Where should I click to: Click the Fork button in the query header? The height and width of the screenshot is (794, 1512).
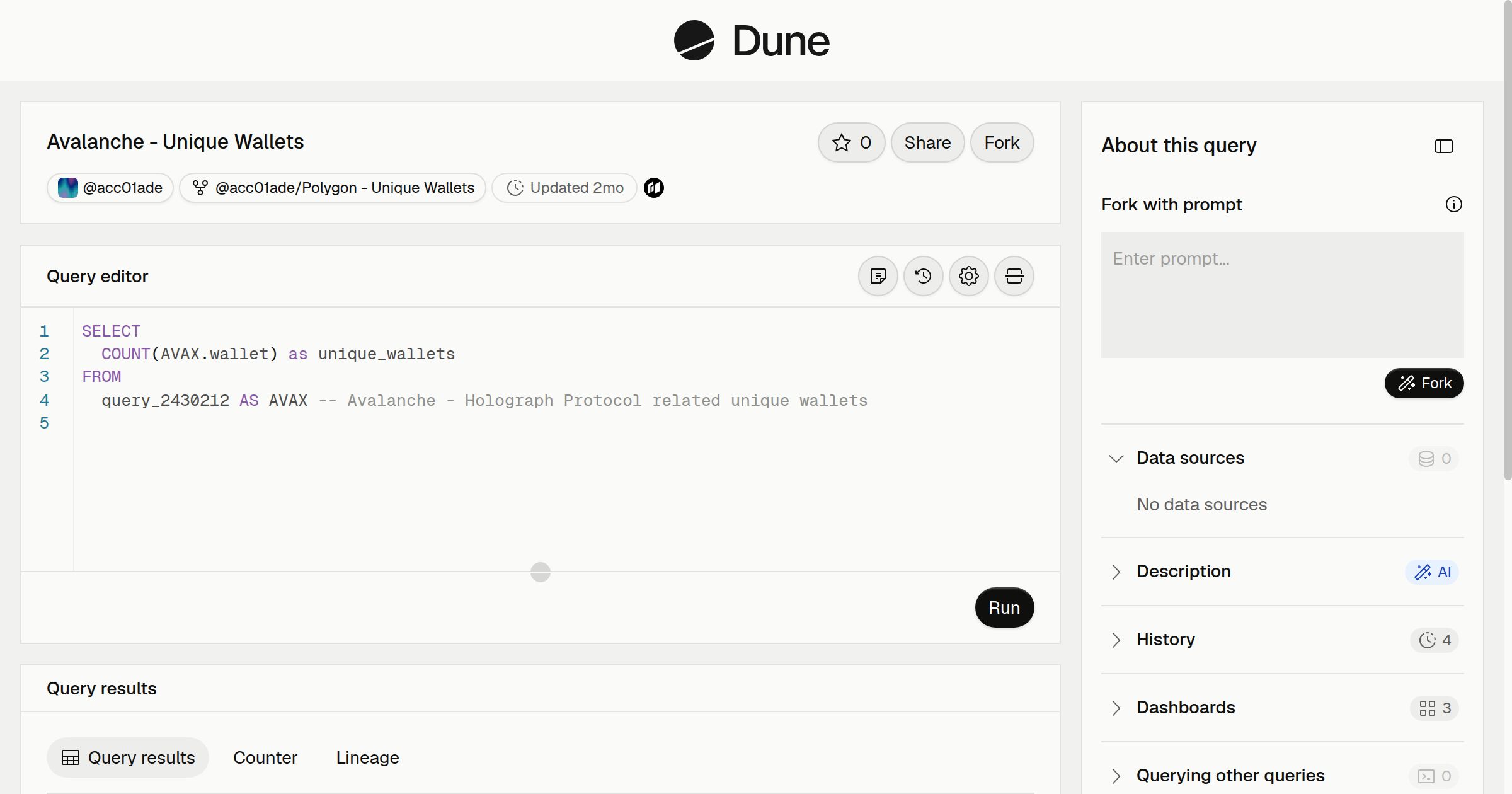click(1002, 142)
